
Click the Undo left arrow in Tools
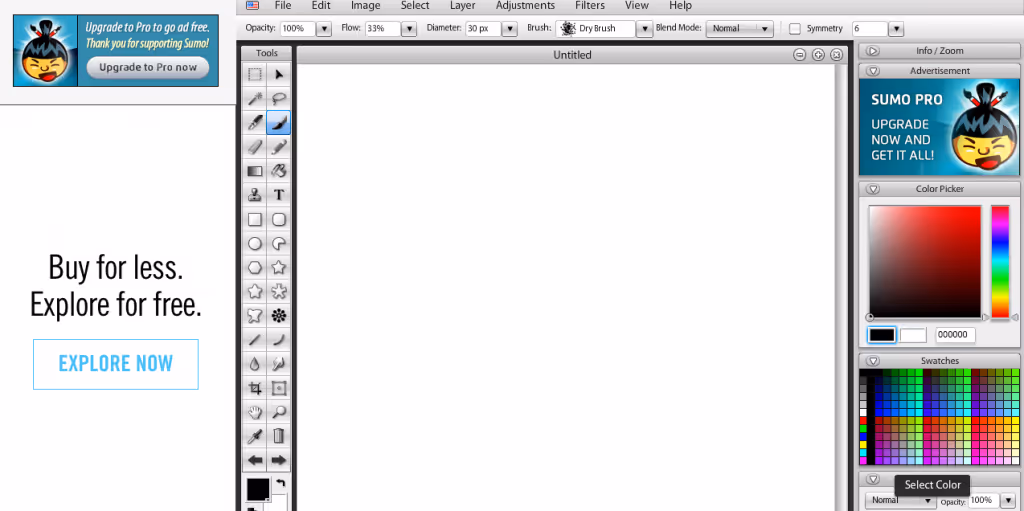[x=255, y=460]
